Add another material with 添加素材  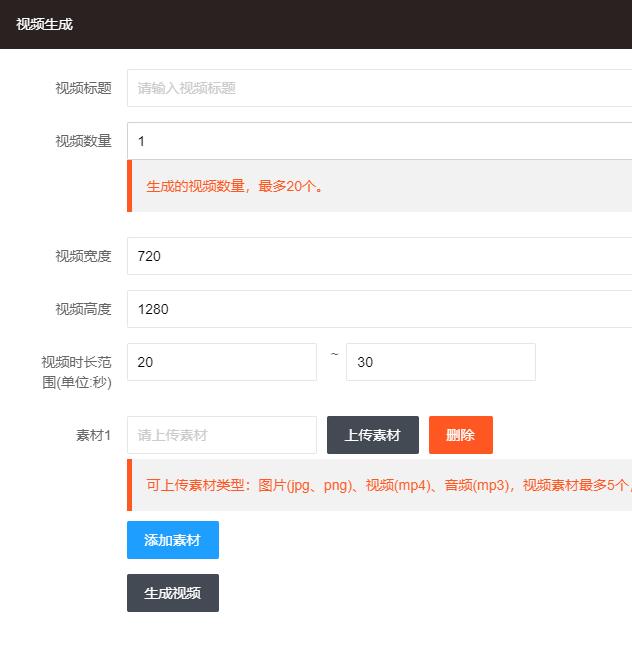173,540
